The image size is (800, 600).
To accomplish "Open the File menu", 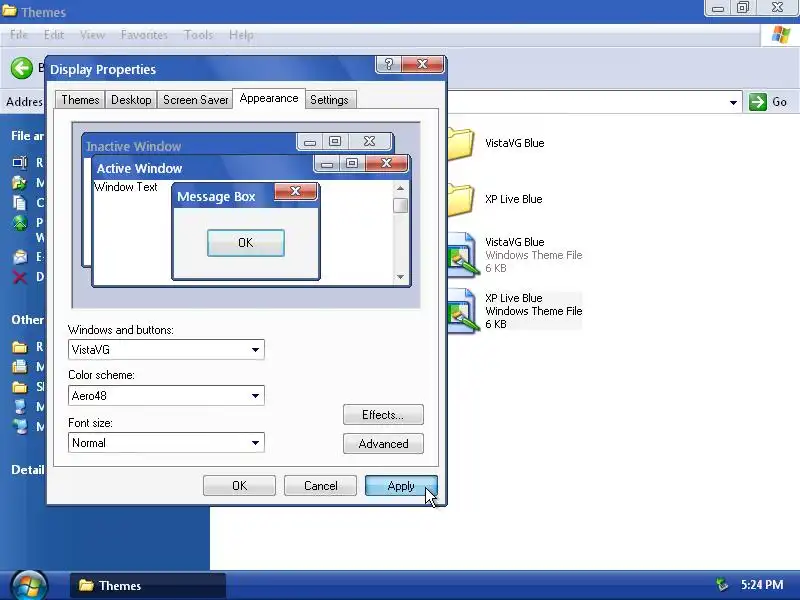I will point(19,35).
